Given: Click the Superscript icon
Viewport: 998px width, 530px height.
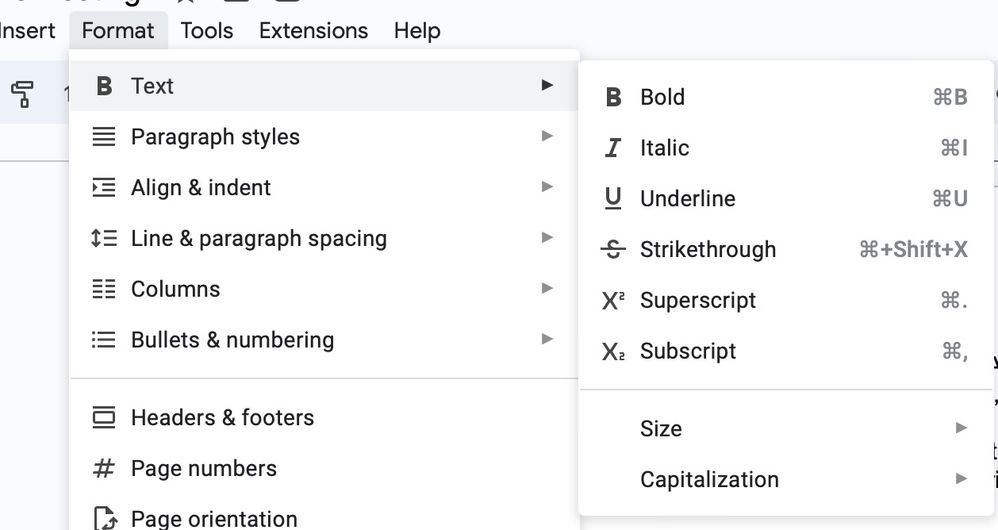Looking at the screenshot, I should [613, 301].
